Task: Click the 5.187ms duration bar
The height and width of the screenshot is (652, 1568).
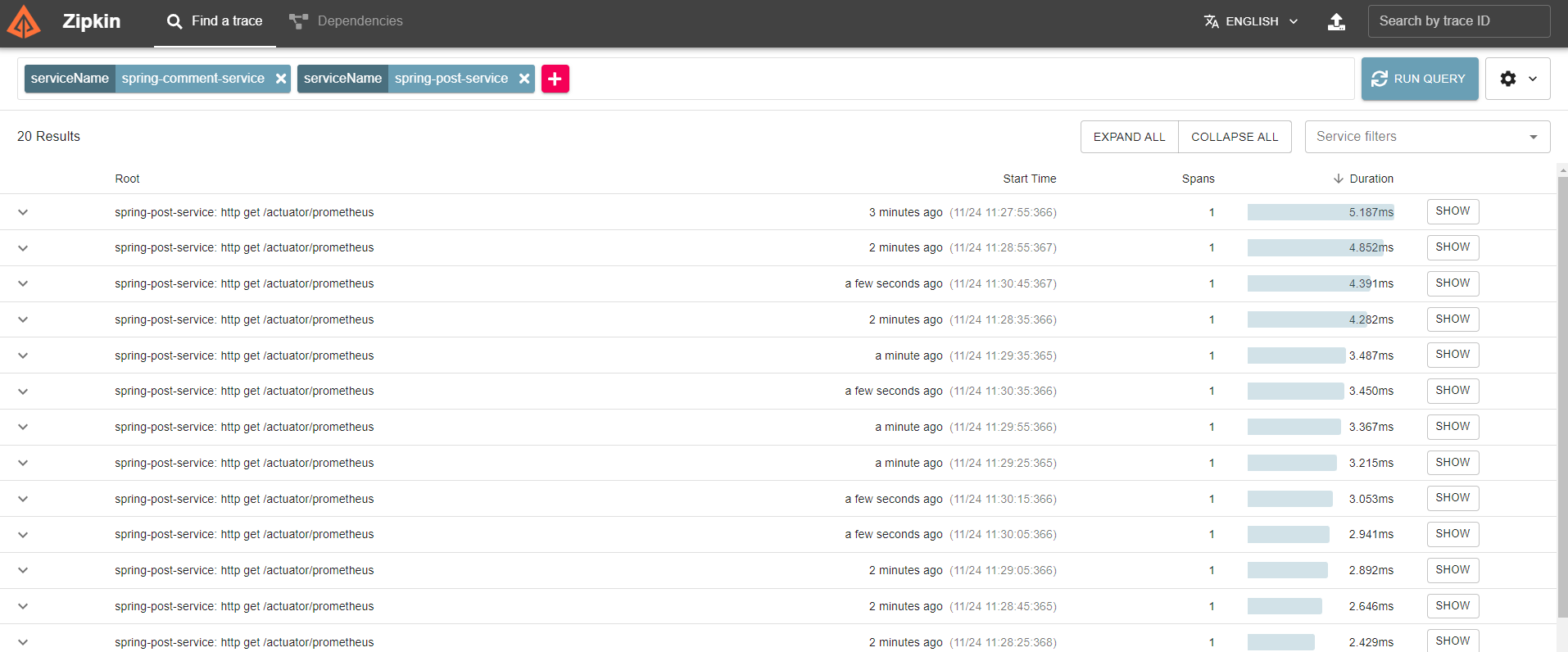Action: 1321,212
